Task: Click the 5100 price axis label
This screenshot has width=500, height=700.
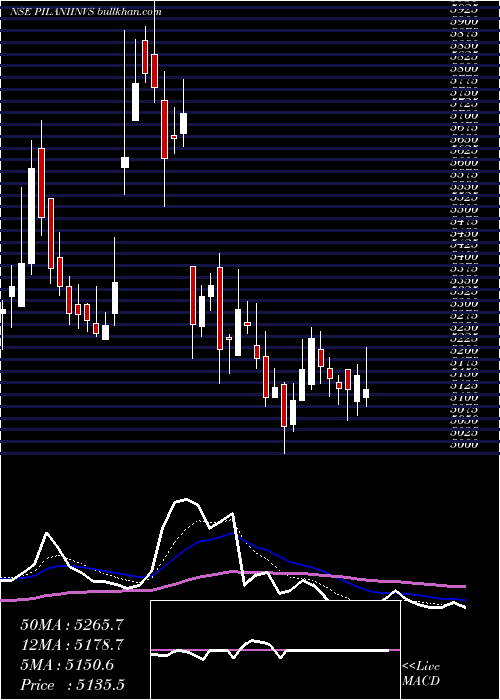Action: (x=465, y=397)
